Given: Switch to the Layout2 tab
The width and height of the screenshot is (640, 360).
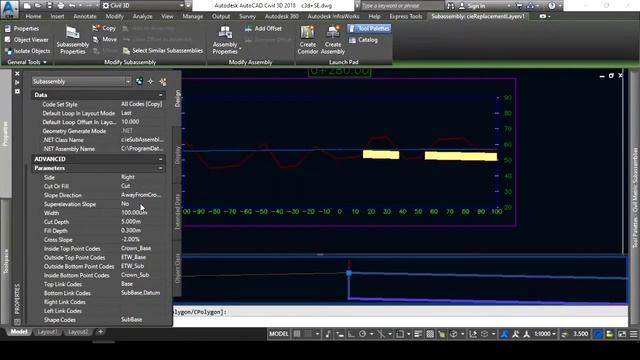Looking at the screenshot, I should point(78,332).
